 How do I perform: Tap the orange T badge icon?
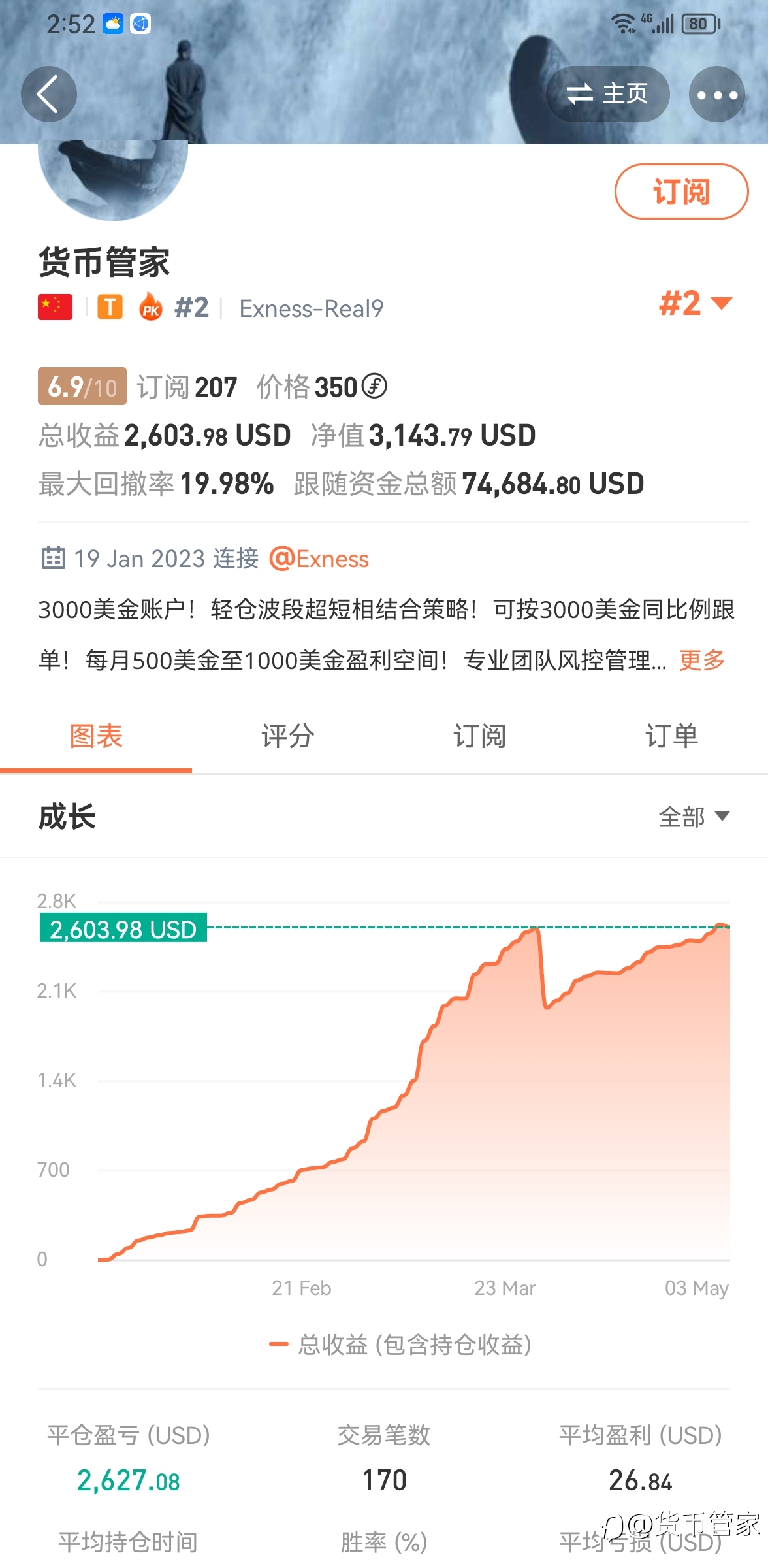pyautogui.click(x=110, y=306)
